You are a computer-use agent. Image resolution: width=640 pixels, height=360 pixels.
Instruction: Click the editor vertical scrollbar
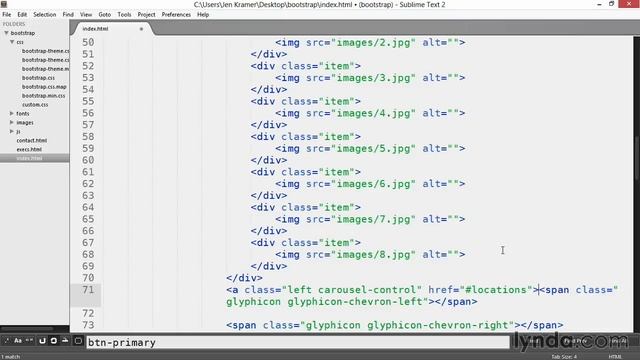637,159
